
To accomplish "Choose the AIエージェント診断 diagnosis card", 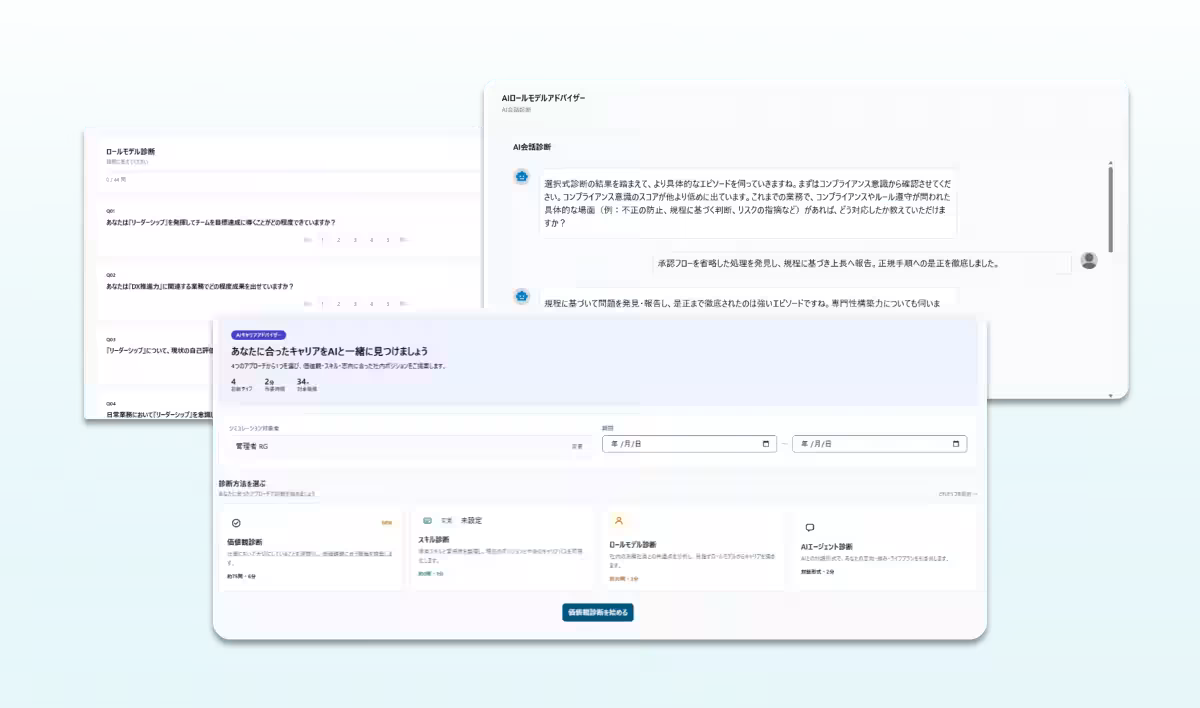I will [x=886, y=547].
